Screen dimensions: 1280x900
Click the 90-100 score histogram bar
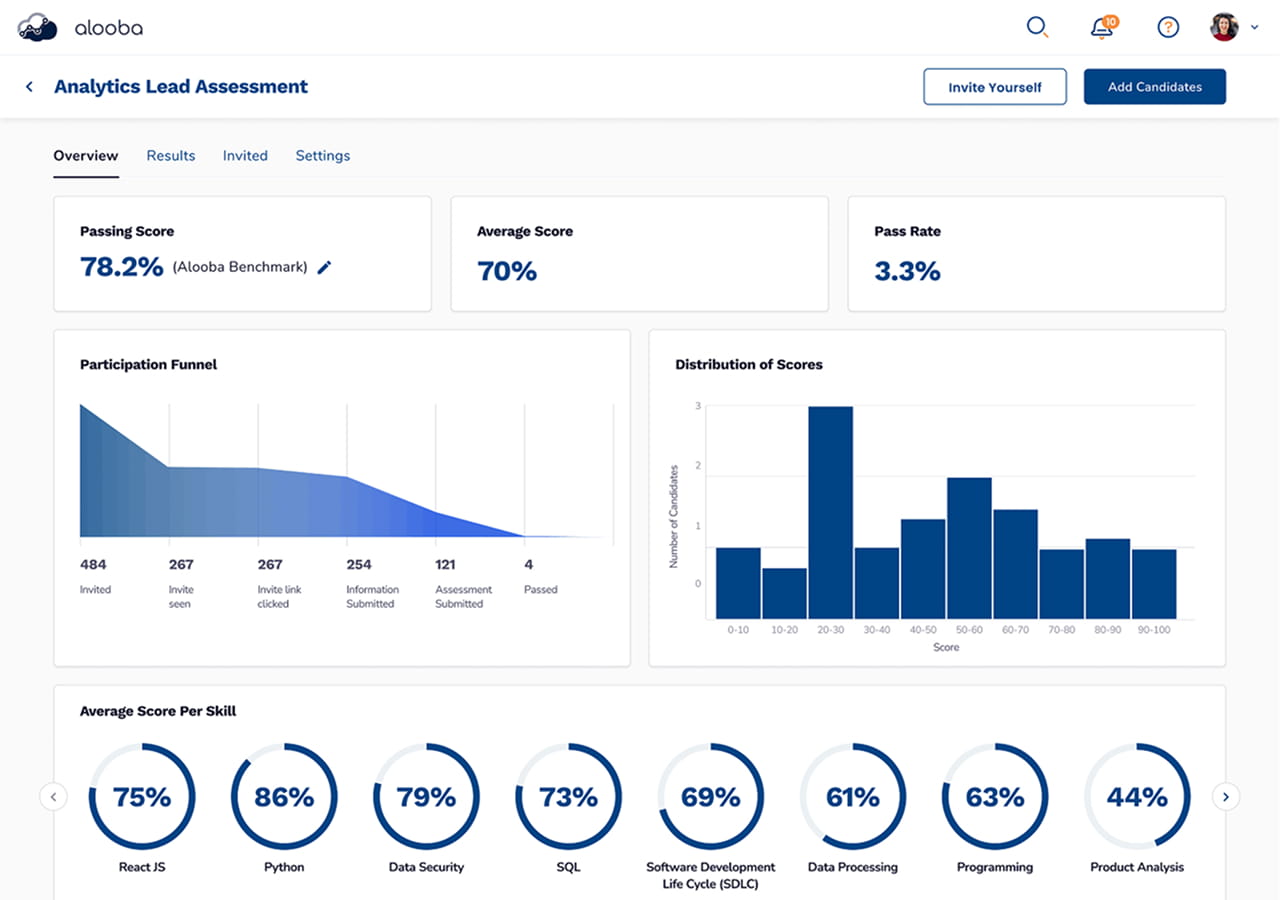(x=1154, y=584)
